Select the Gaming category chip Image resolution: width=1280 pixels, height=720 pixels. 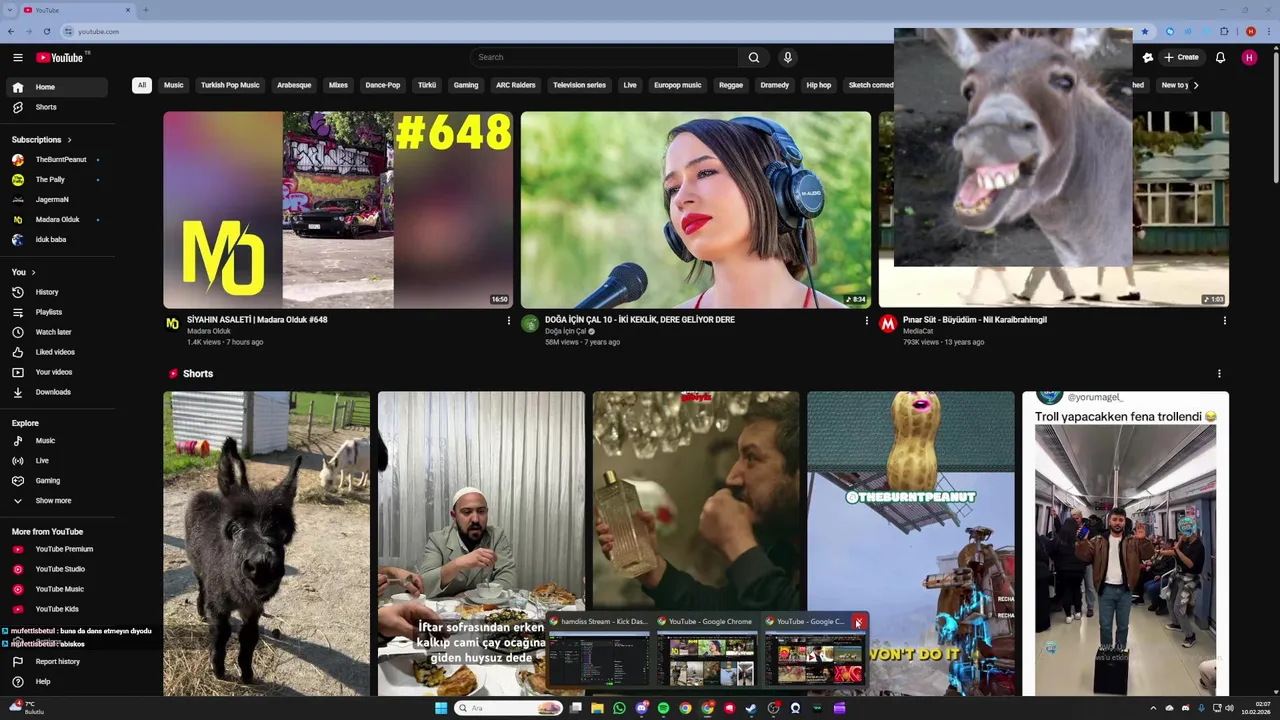pos(466,85)
